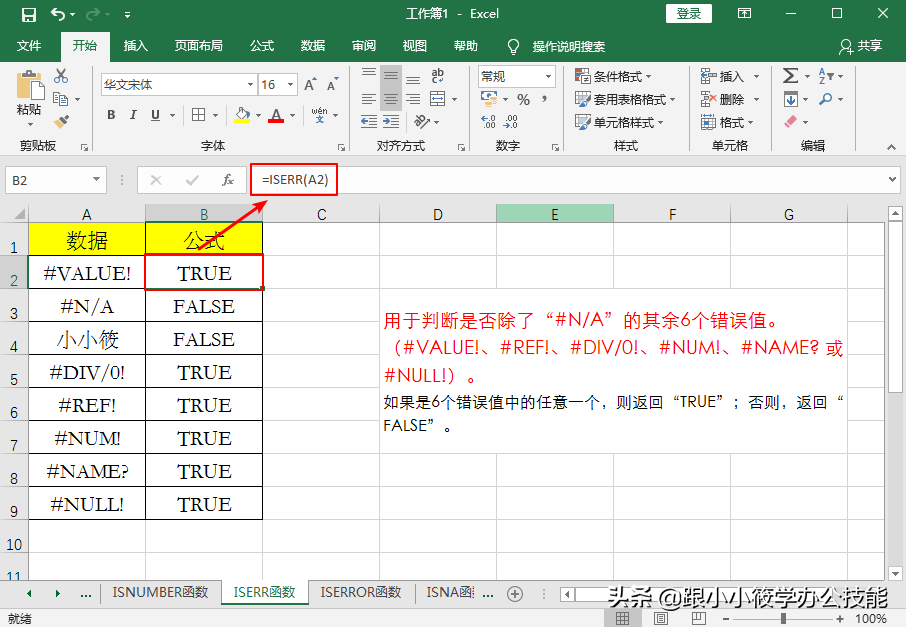Collapse the ribbon with the chevron
This screenshot has width=906, height=627.
pos(892,147)
